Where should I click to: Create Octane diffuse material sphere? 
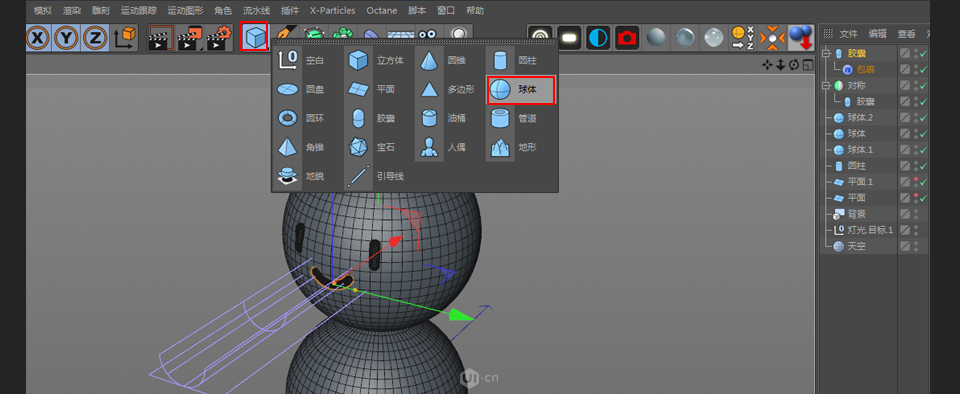tap(656, 38)
